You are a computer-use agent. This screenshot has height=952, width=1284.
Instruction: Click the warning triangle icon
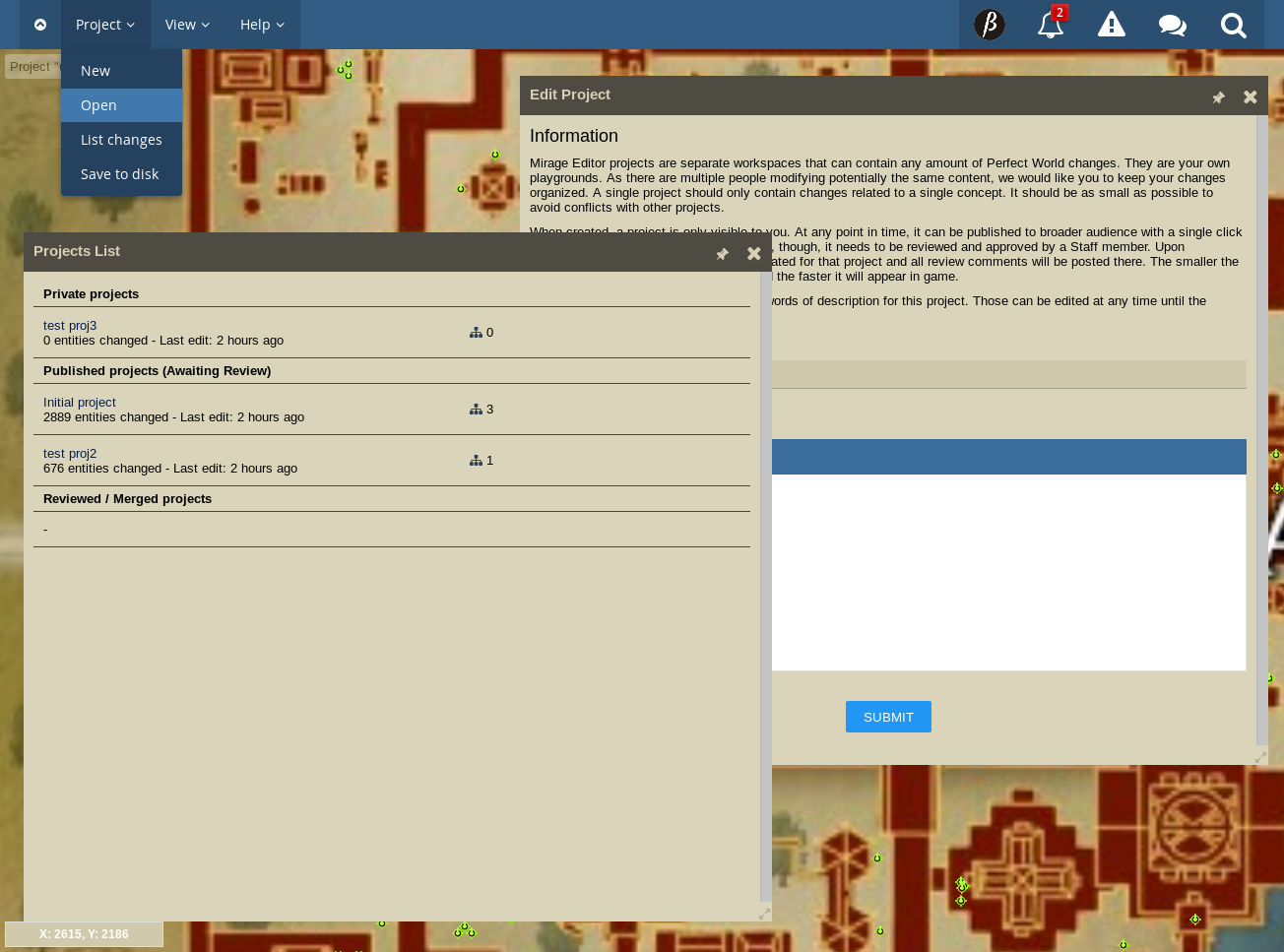pos(1111,25)
